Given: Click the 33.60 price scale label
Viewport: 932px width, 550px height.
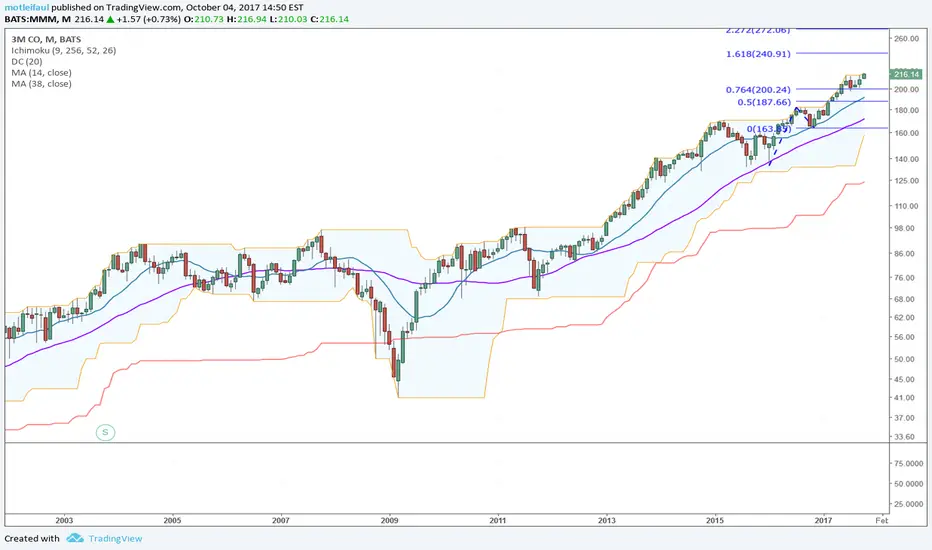Looking at the screenshot, I should (x=905, y=437).
